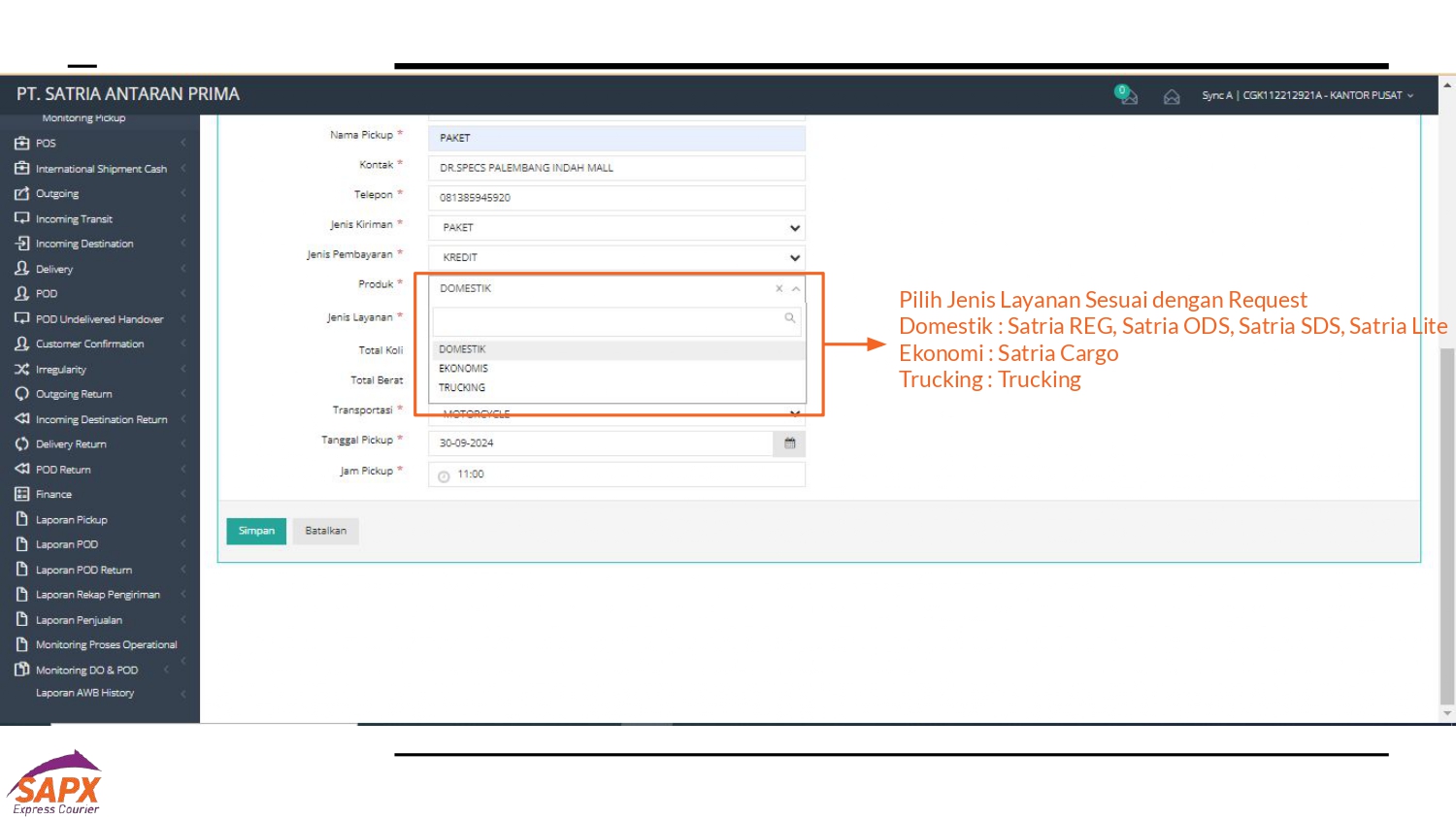Click the Laporan POD Return icon
The width and height of the screenshot is (1456, 819).
click(21, 570)
